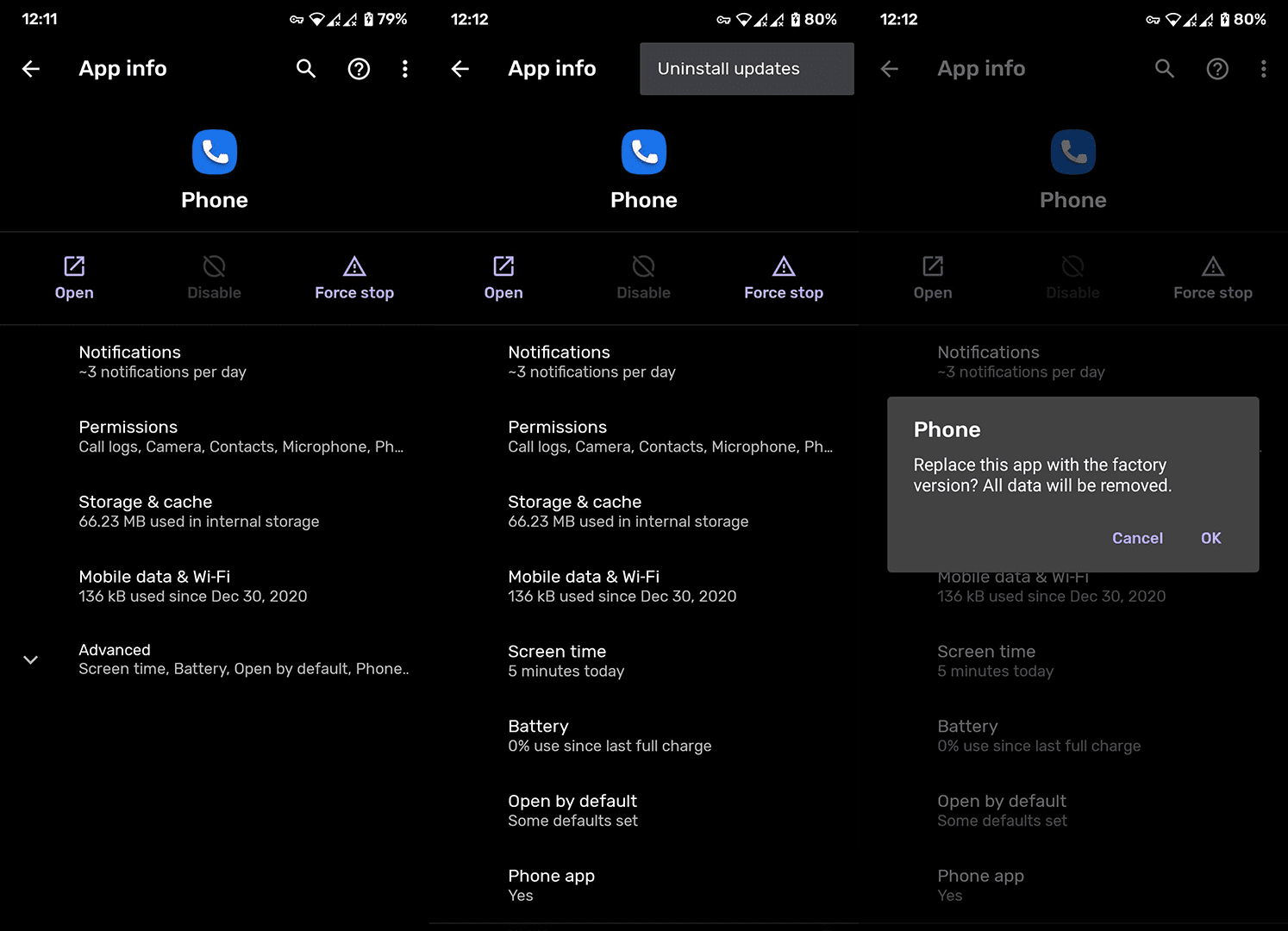This screenshot has height=931, width=1288.
Task: Tap Disable icon in left screen
Action: point(214,266)
